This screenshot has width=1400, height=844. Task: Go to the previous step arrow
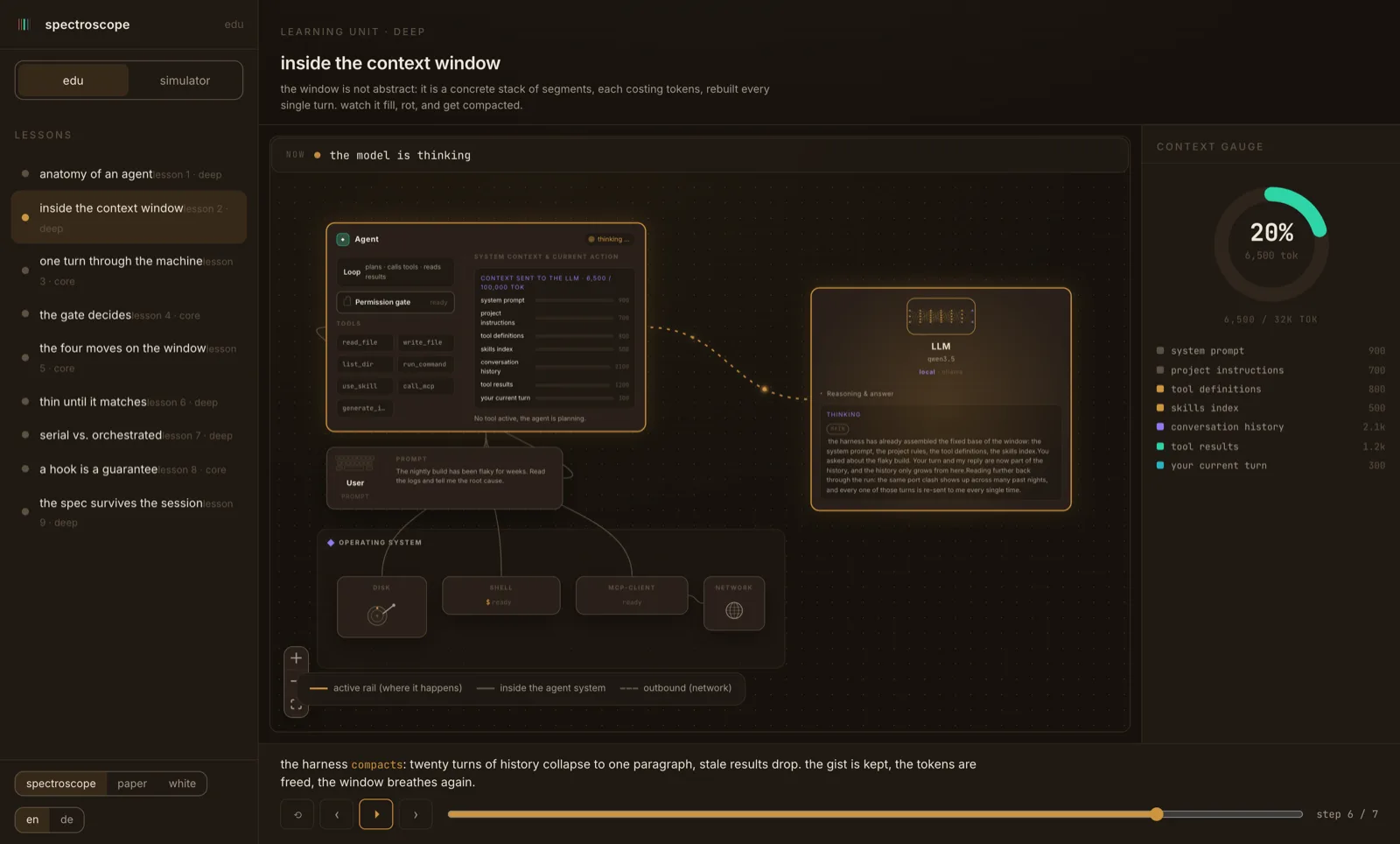click(x=337, y=814)
